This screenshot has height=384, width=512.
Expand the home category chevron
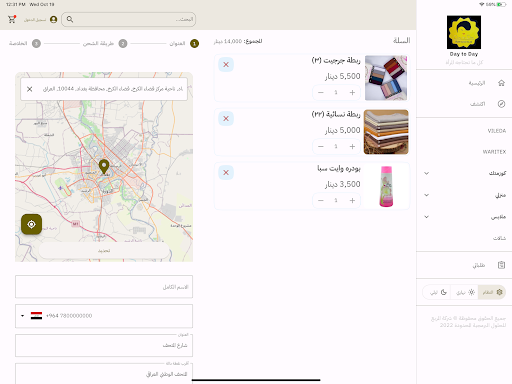426,195
